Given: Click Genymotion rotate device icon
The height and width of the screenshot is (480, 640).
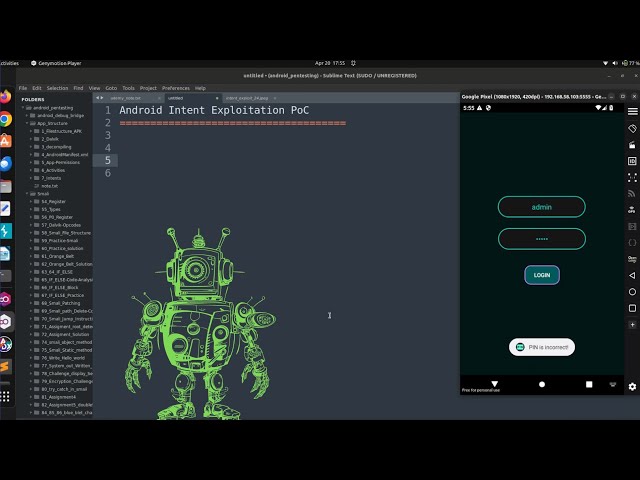Looking at the screenshot, I should pos(632,129).
